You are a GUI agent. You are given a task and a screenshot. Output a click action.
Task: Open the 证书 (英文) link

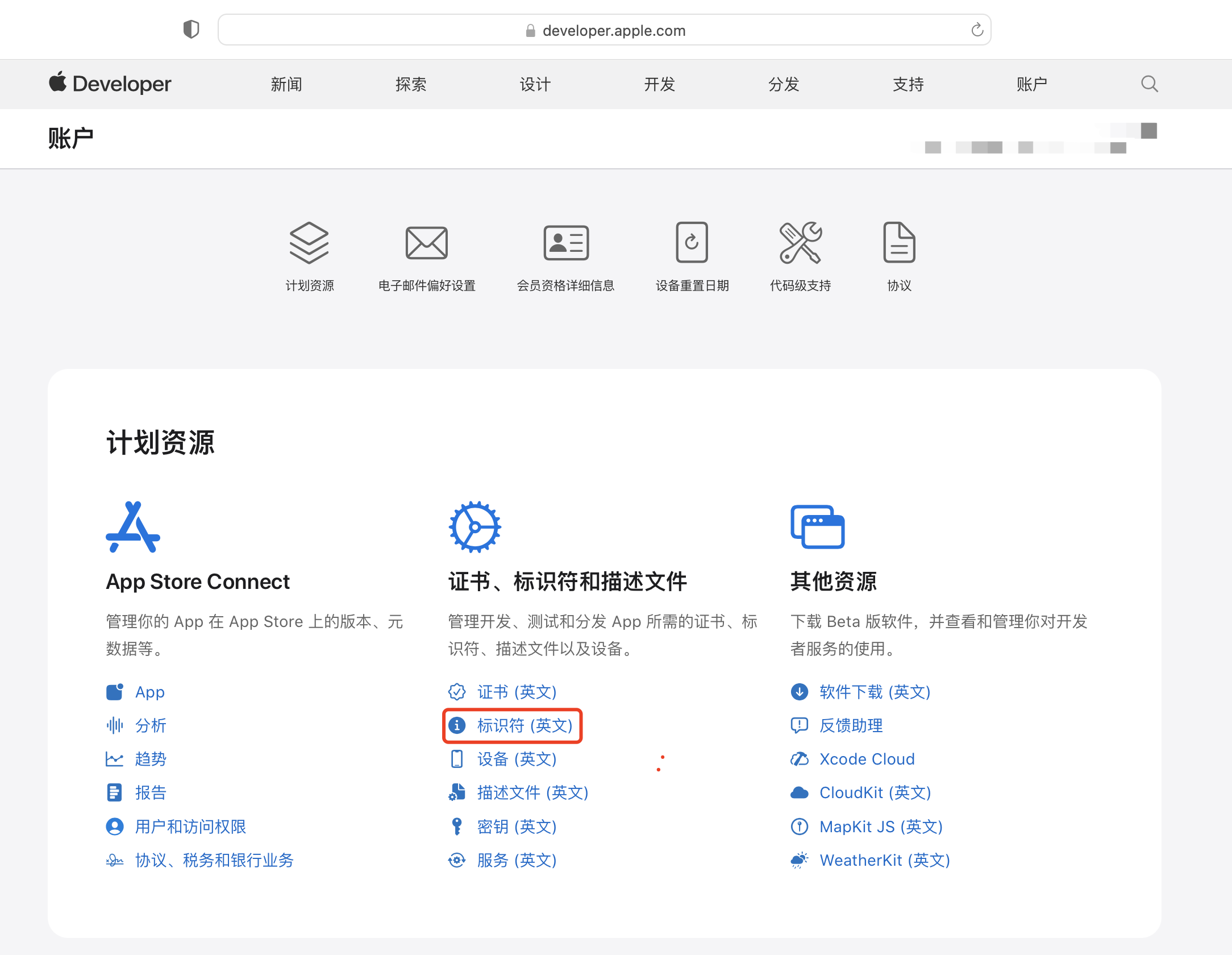click(x=517, y=692)
